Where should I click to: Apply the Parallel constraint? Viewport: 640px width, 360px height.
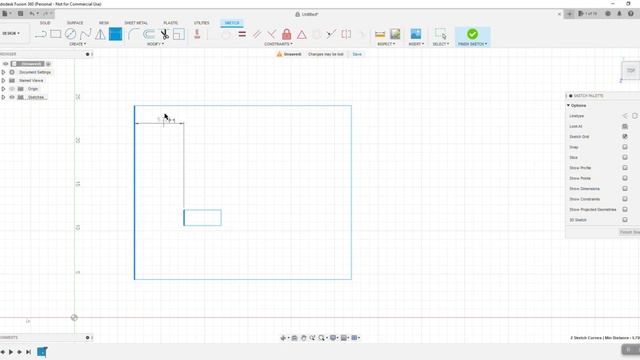tap(257, 34)
